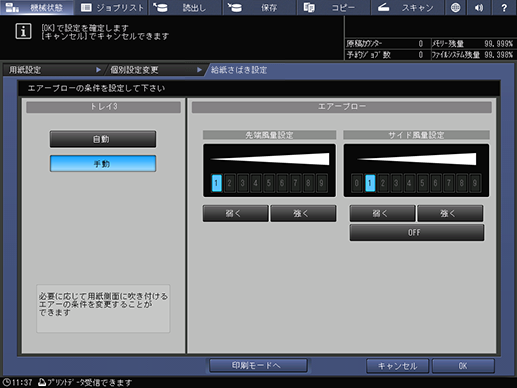Select 自動 automatic mode
The height and width of the screenshot is (388, 517).
point(103,139)
